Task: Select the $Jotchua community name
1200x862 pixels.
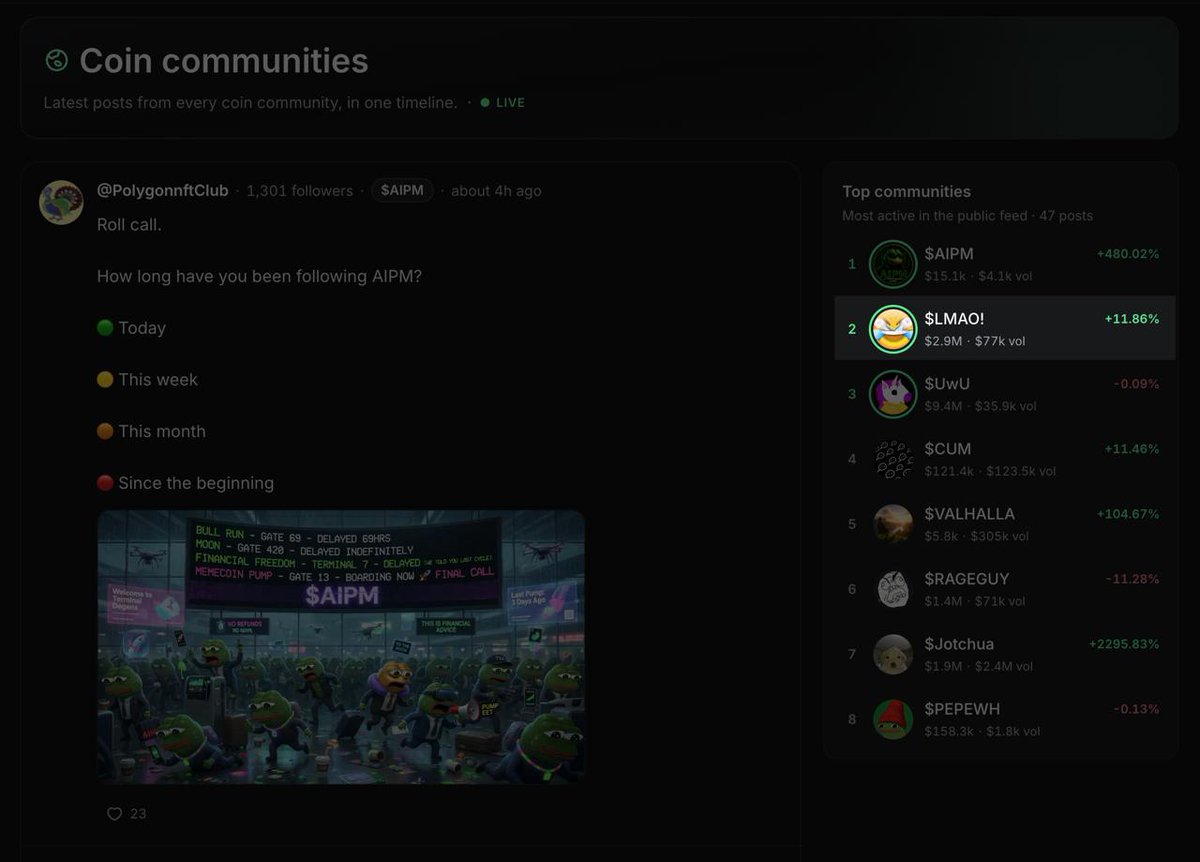Action: 959,644
